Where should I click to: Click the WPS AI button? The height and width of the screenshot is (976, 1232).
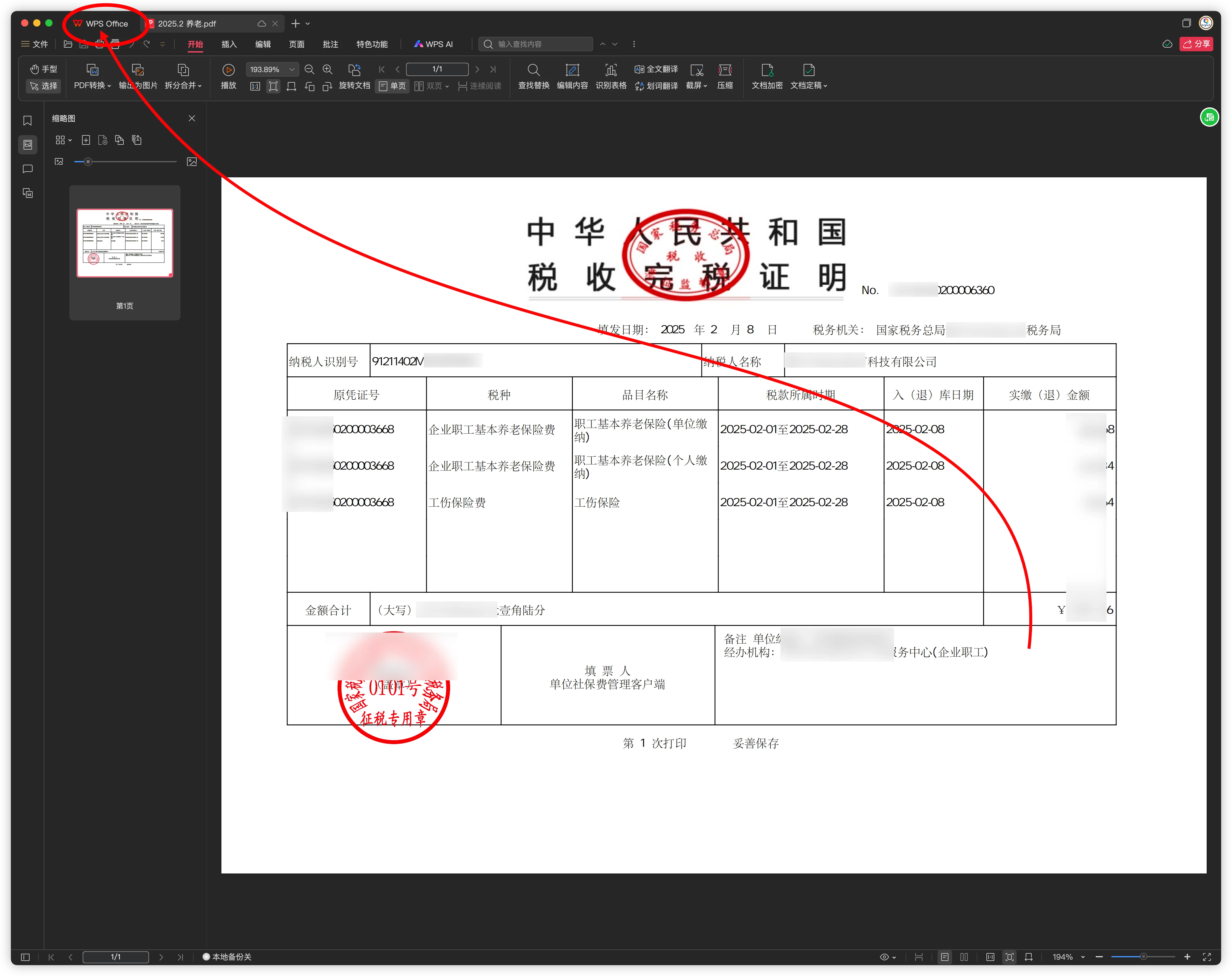pyautogui.click(x=433, y=44)
